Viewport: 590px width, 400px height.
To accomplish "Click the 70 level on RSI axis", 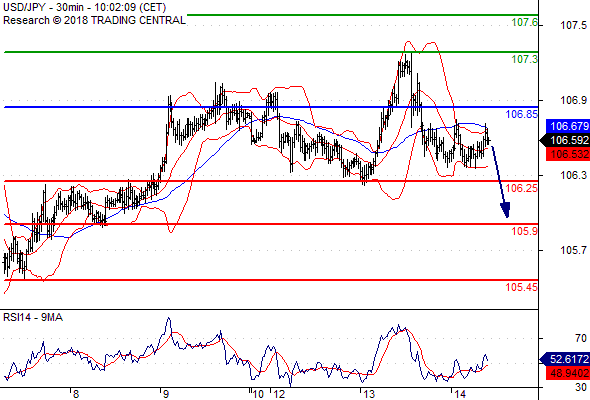I will pos(581,338).
